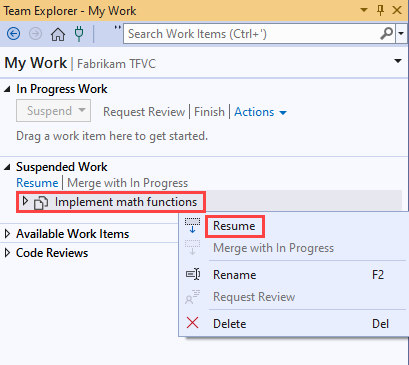This screenshot has height=365, width=409.
Task: Close the Team Explorer panel
Action: (397, 10)
